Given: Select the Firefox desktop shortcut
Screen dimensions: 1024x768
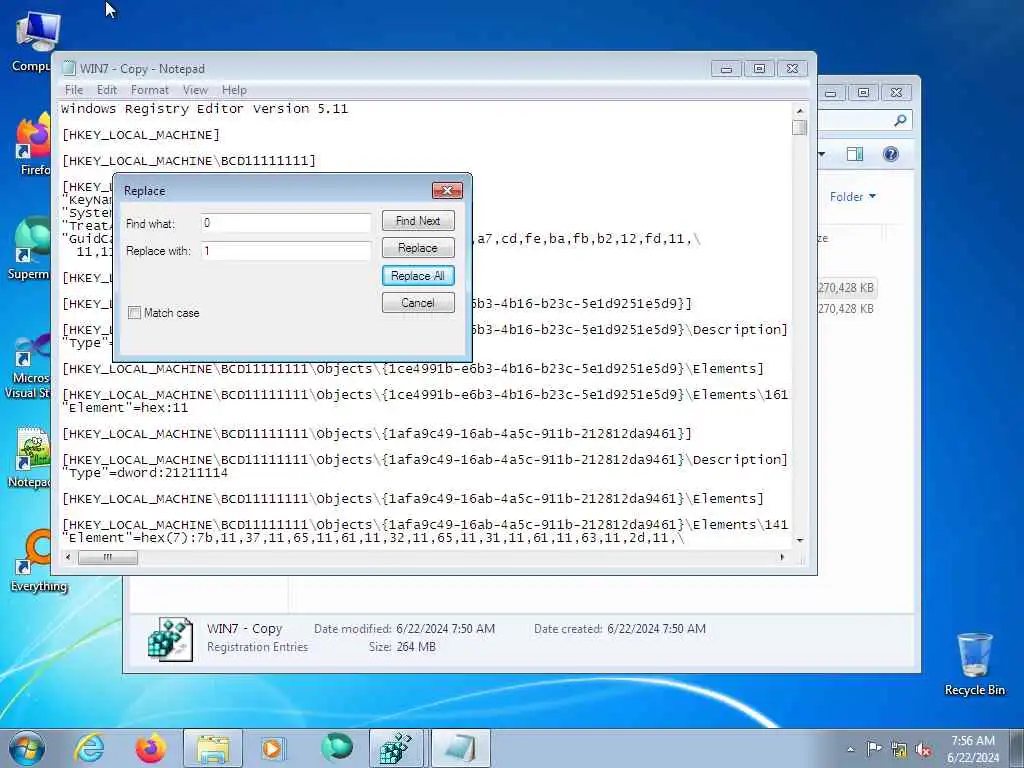Looking at the screenshot, I should pos(33,145).
